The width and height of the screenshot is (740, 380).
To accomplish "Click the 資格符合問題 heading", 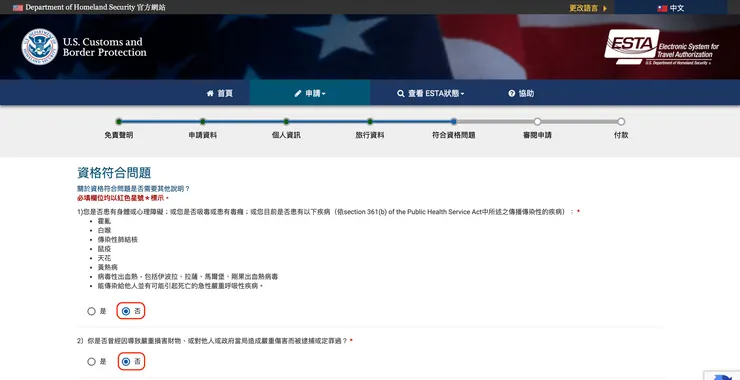I will point(114,173).
